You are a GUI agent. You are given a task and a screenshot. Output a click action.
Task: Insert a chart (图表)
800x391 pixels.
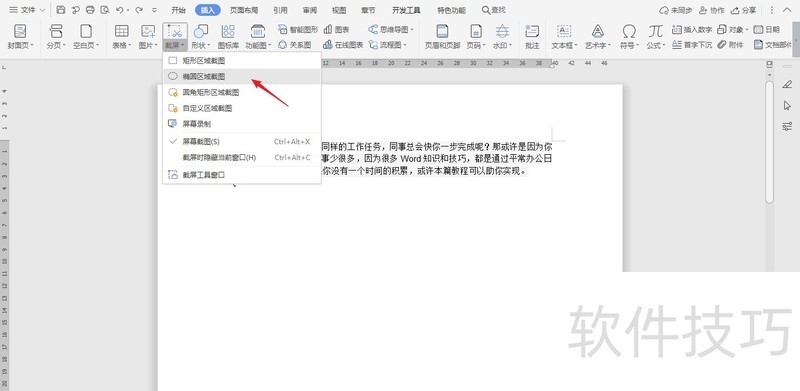[337, 30]
